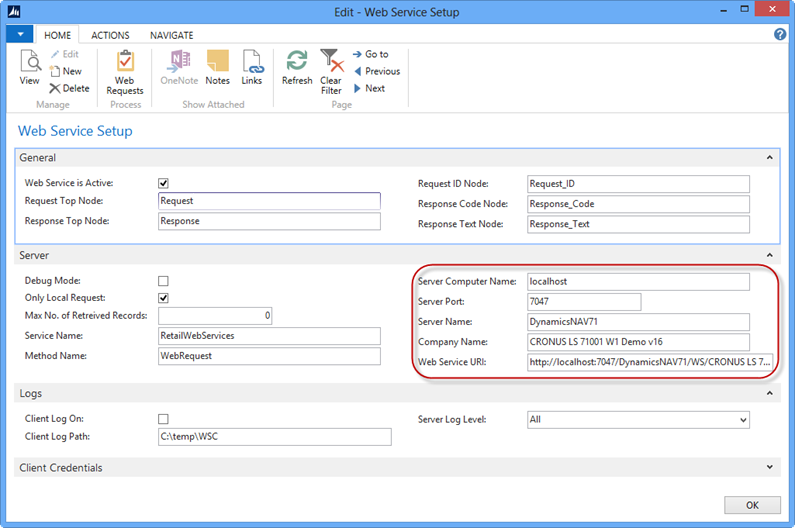This screenshot has width=795, height=528.
Task: Collapse the General section
Action: click(769, 157)
